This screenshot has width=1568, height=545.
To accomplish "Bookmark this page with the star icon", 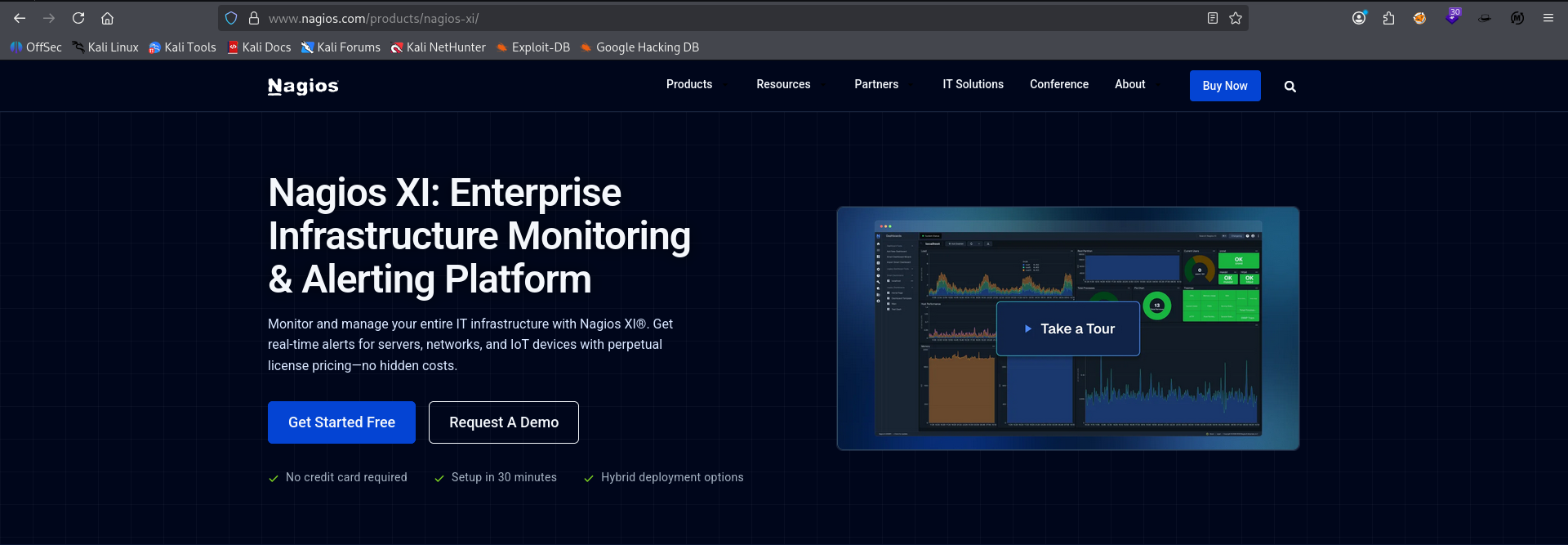I will click(1236, 18).
